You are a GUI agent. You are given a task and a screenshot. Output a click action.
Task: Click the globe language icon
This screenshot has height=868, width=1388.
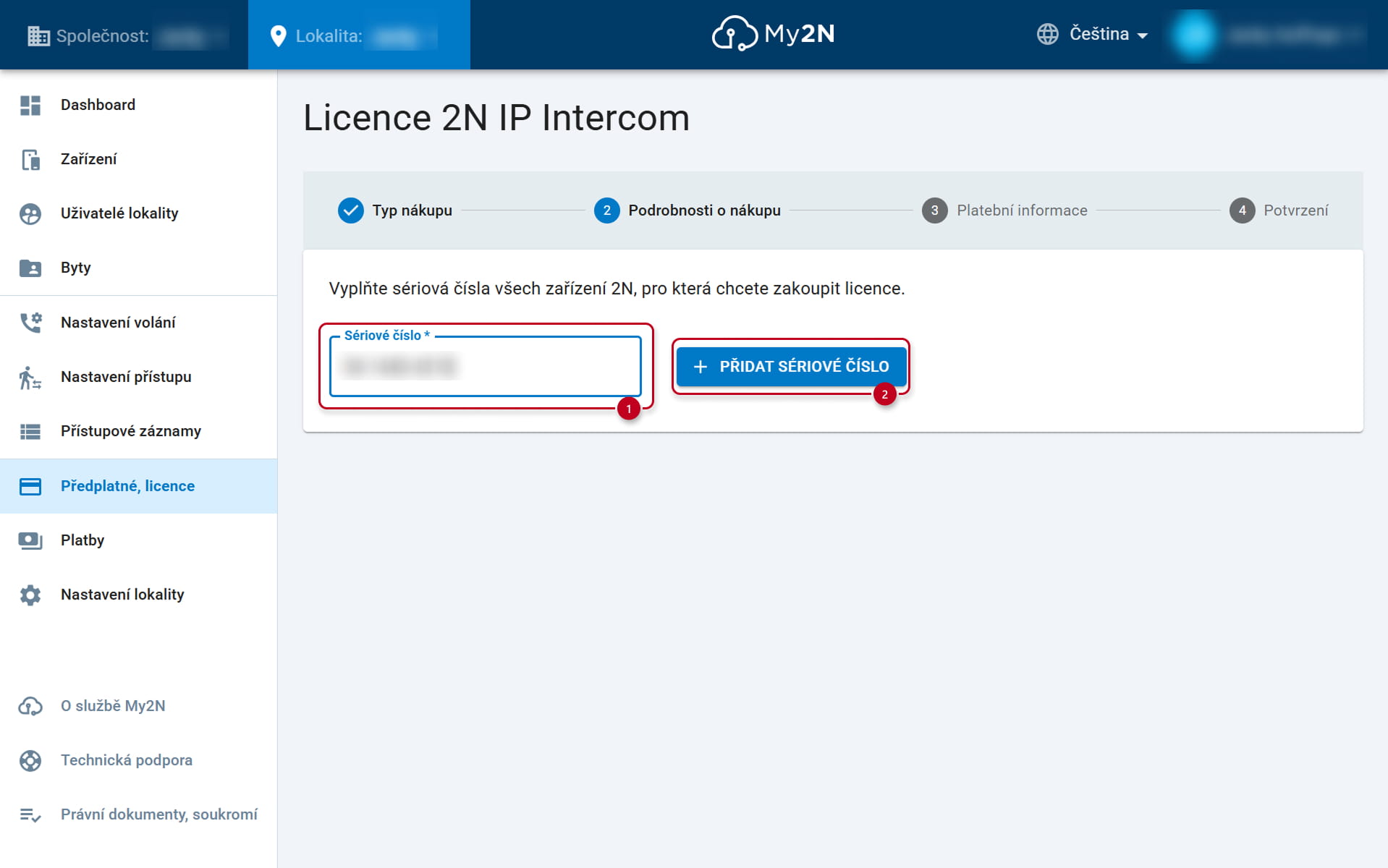[x=1047, y=34]
